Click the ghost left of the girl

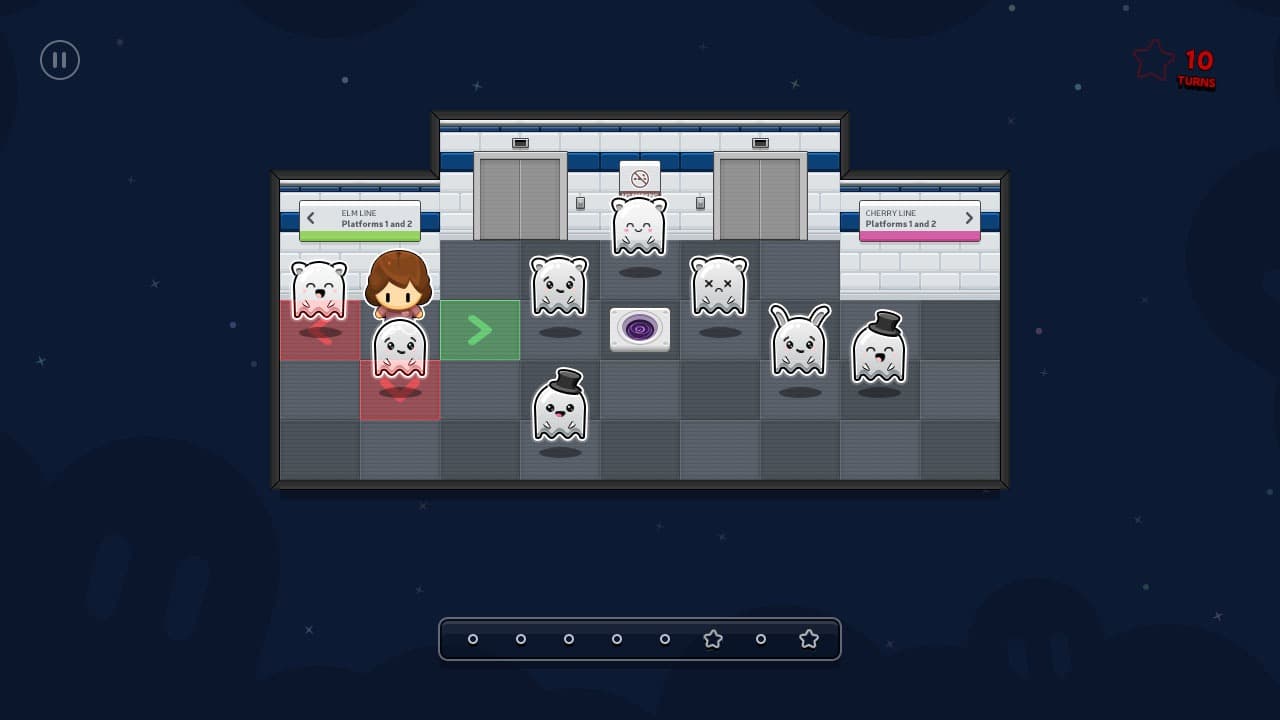click(319, 290)
